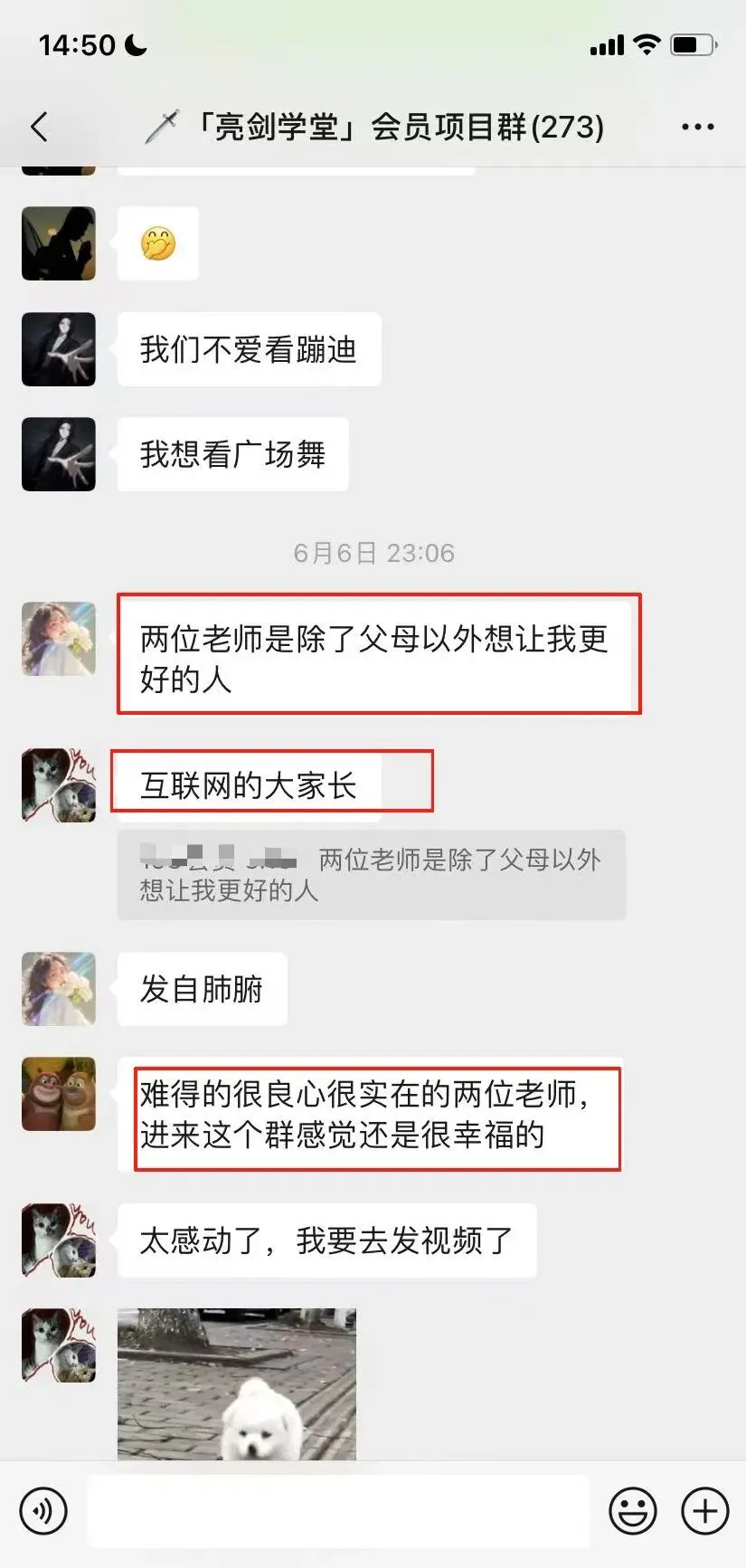Open the white puppy image message

237,1384
